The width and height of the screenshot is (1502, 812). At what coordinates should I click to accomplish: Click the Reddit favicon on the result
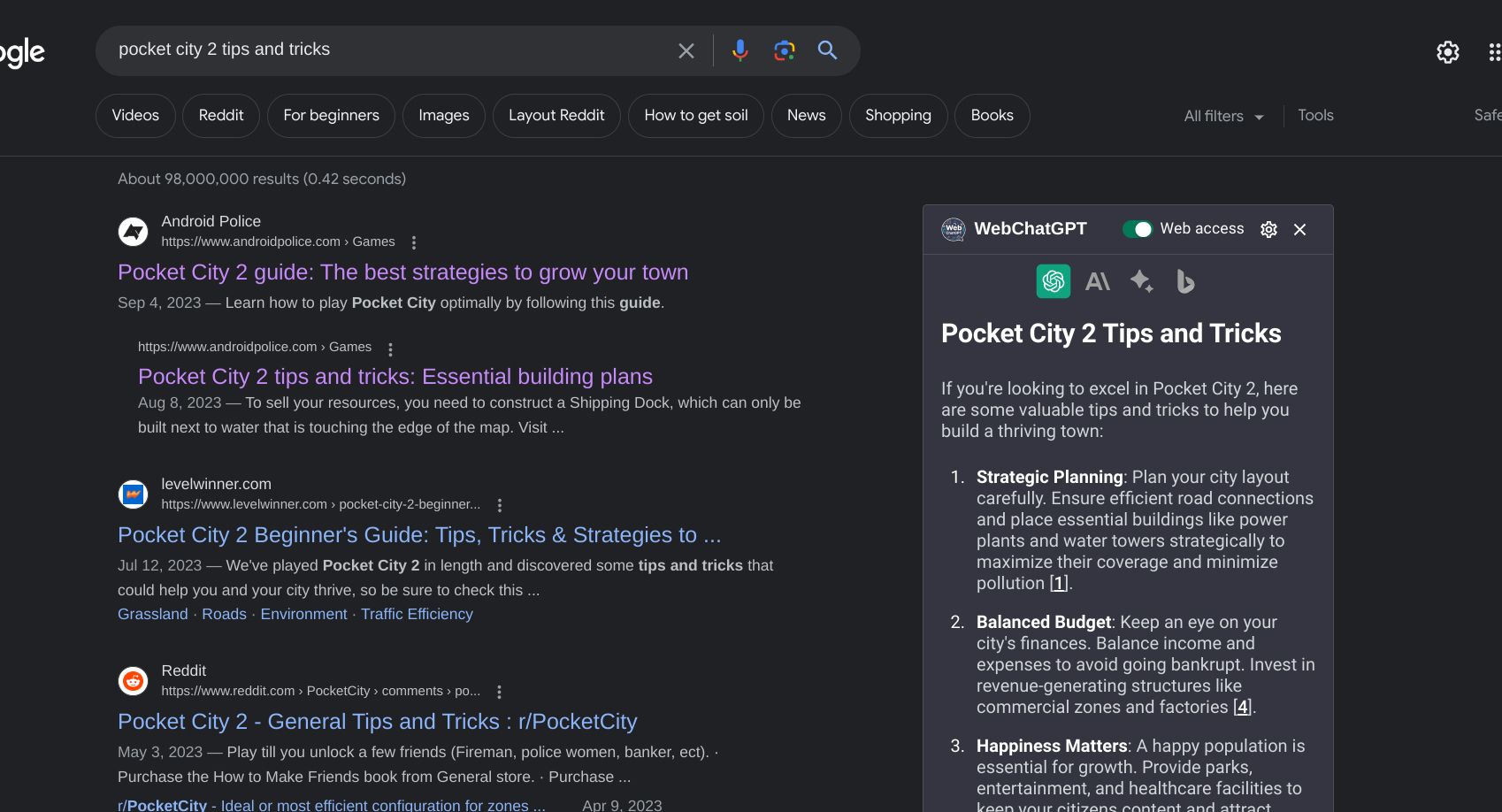click(x=133, y=680)
